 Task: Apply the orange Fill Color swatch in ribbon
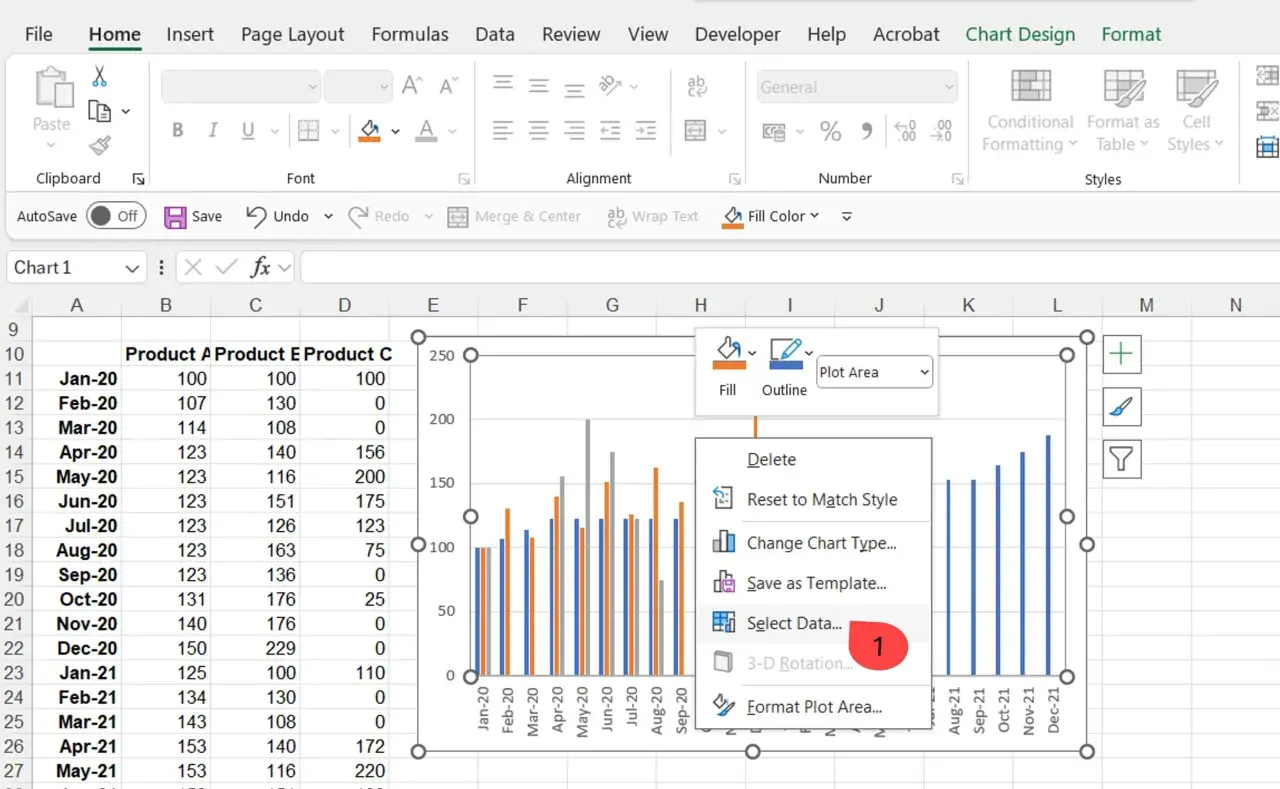pos(370,131)
